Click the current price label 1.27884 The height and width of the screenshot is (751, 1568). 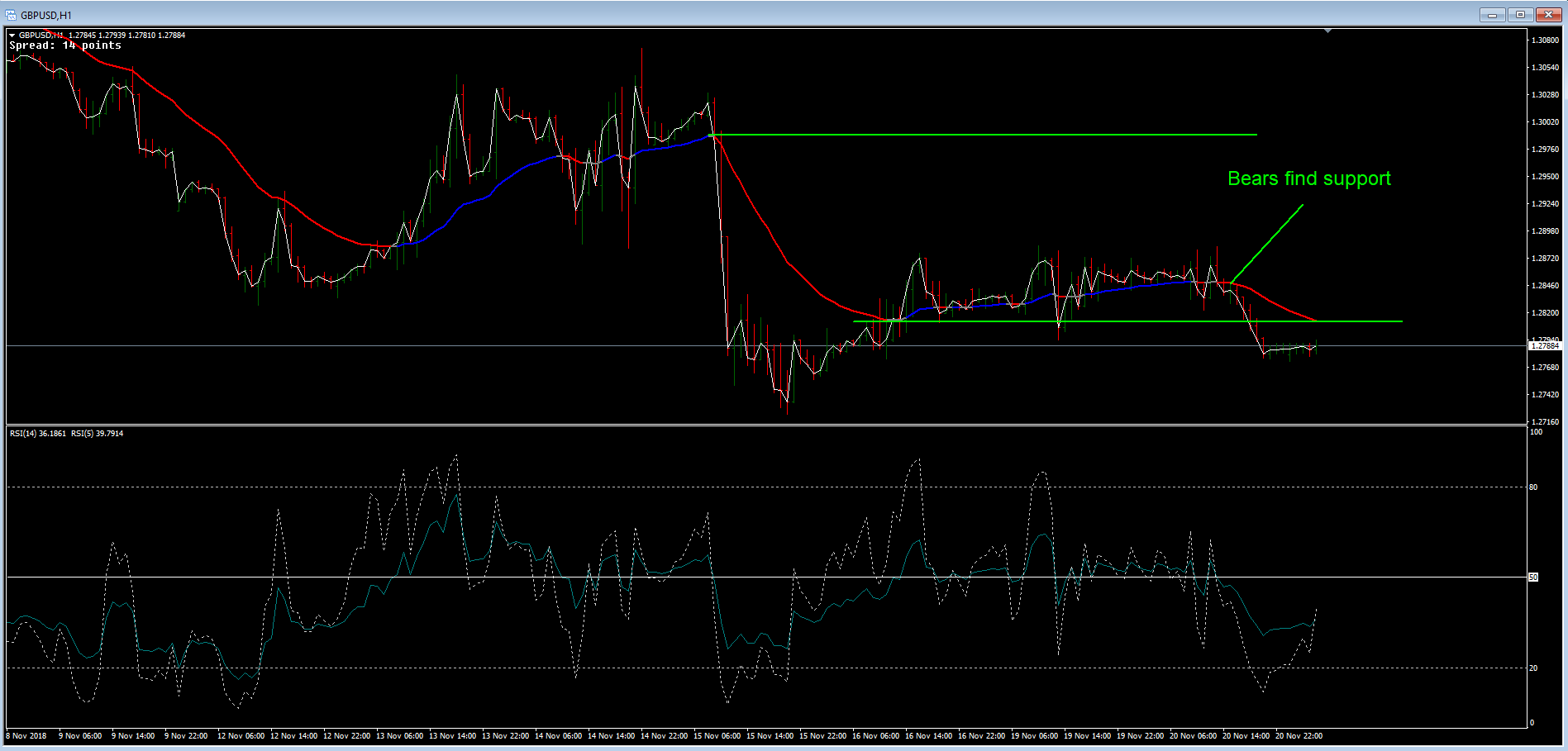pos(1544,346)
